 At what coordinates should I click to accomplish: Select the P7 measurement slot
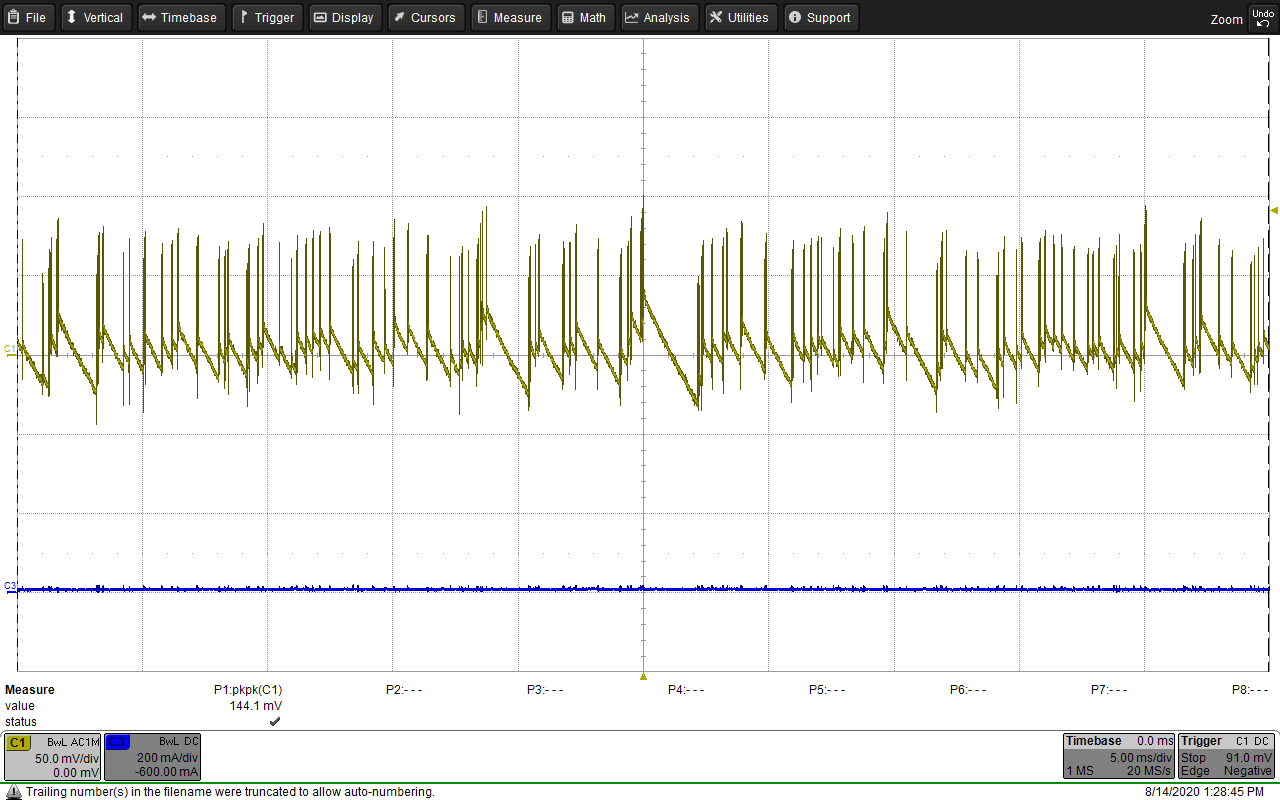(1109, 690)
